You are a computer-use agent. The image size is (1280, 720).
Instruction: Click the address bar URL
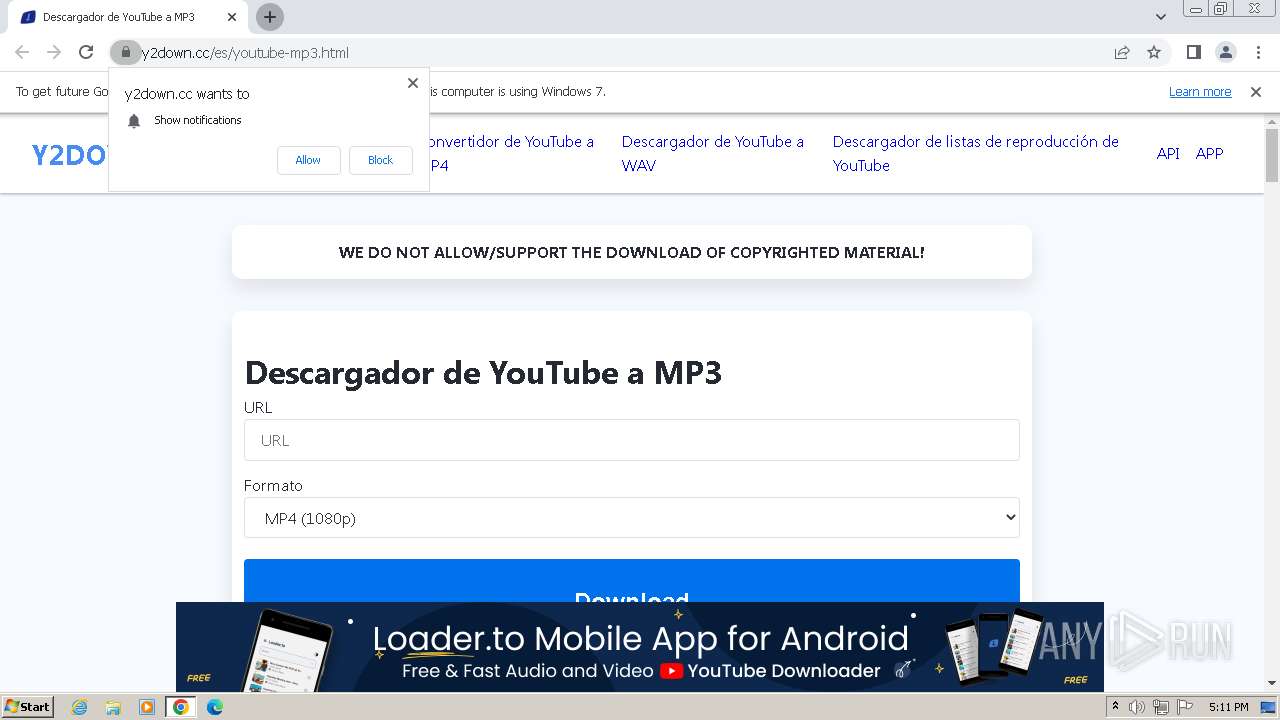245,52
